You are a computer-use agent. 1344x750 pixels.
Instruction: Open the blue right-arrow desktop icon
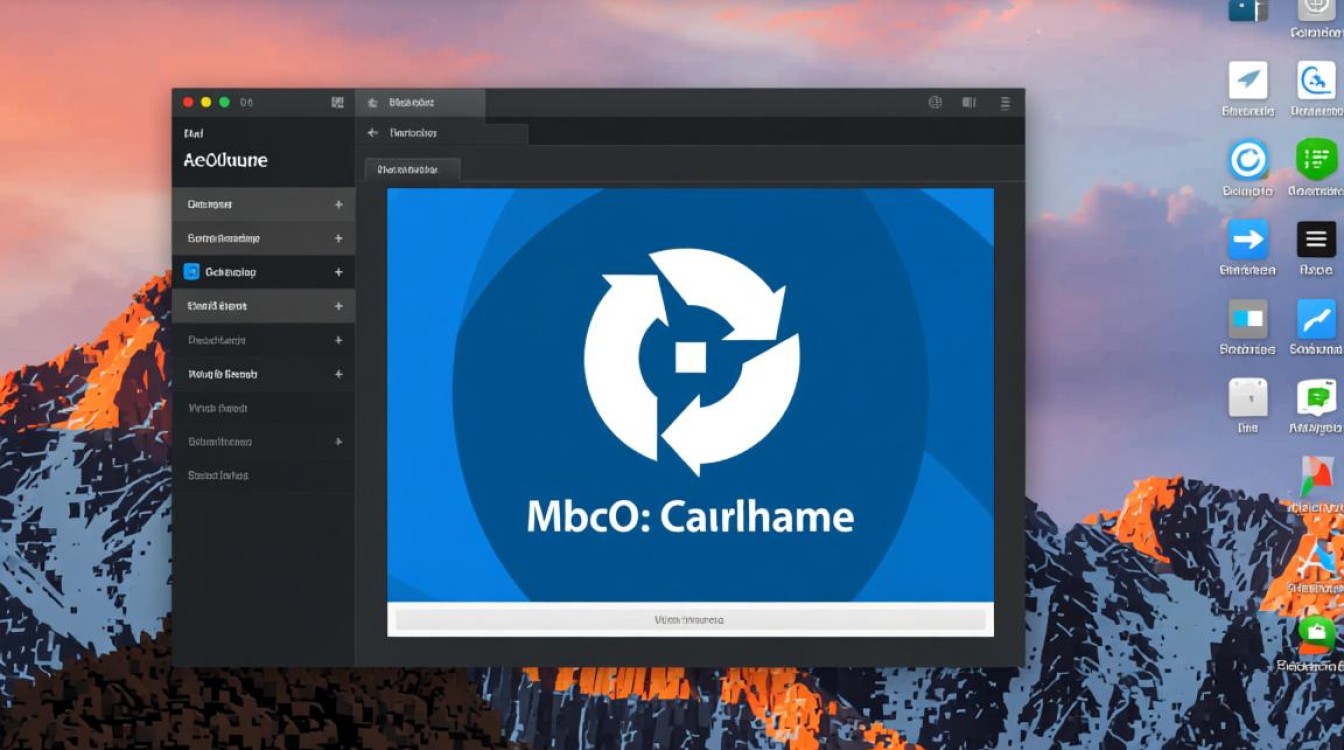(x=1247, y=240)
